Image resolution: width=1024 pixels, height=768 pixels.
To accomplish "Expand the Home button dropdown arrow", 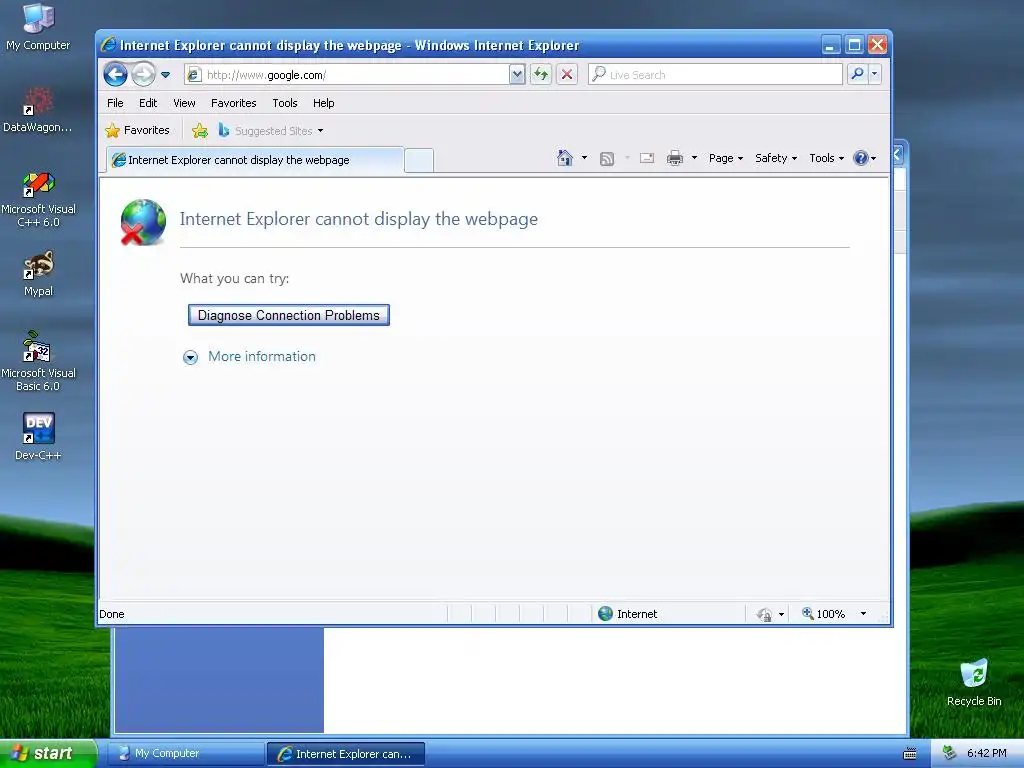I will tap(584, 158).
